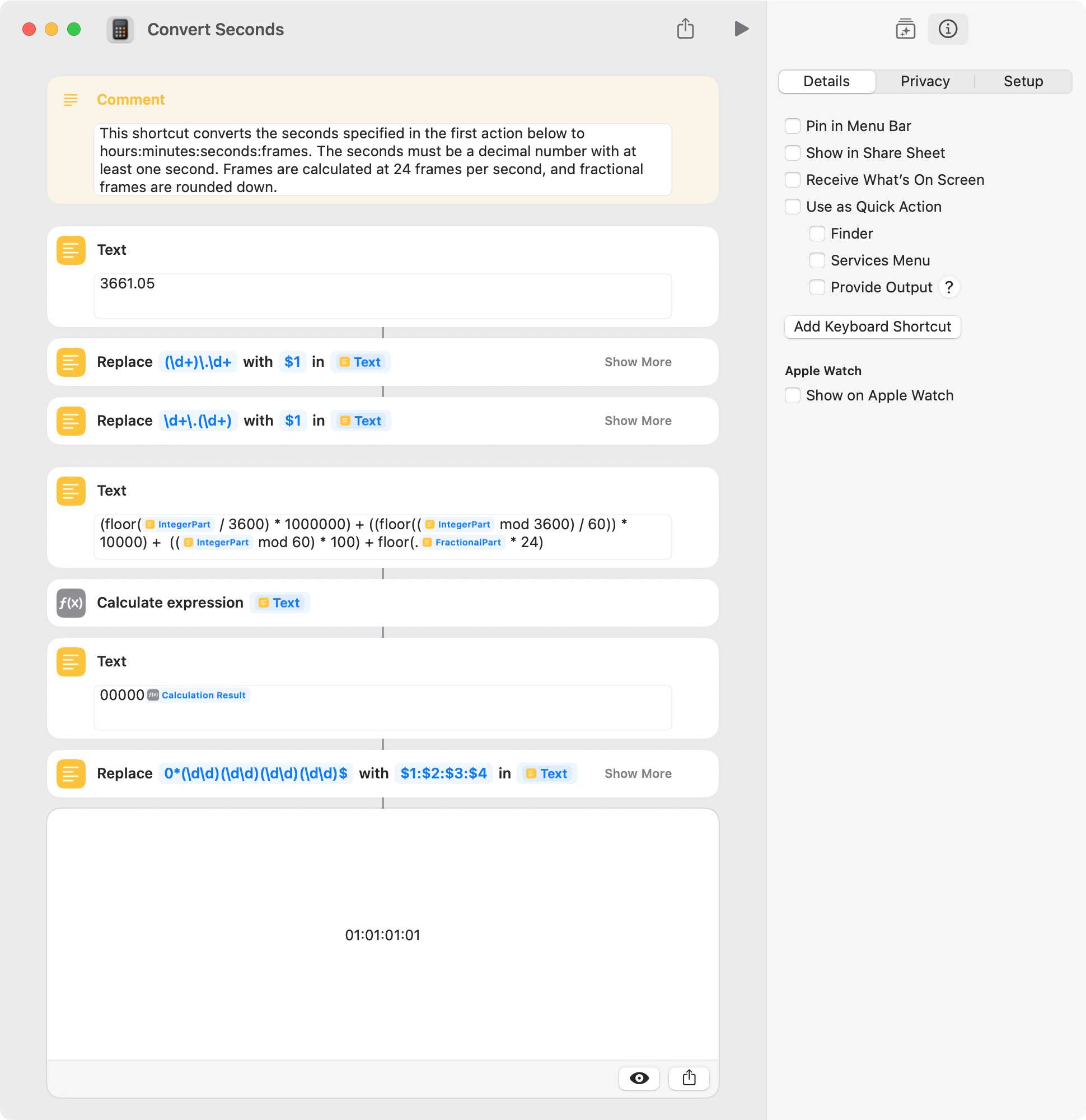Click the share icon in the title bar

click(685, 29)
